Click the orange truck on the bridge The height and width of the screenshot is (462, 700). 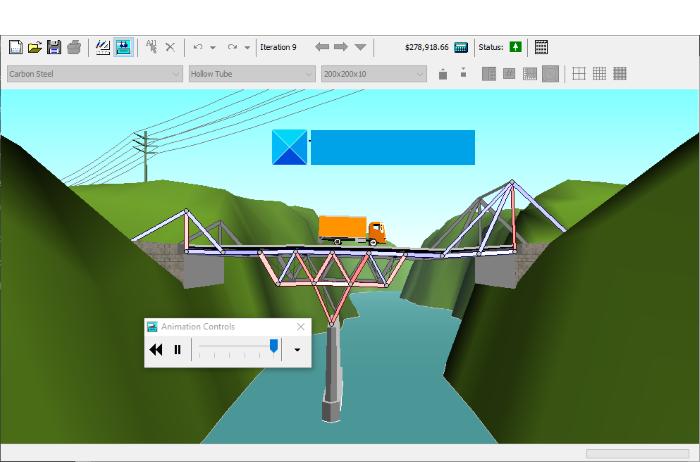352,230
